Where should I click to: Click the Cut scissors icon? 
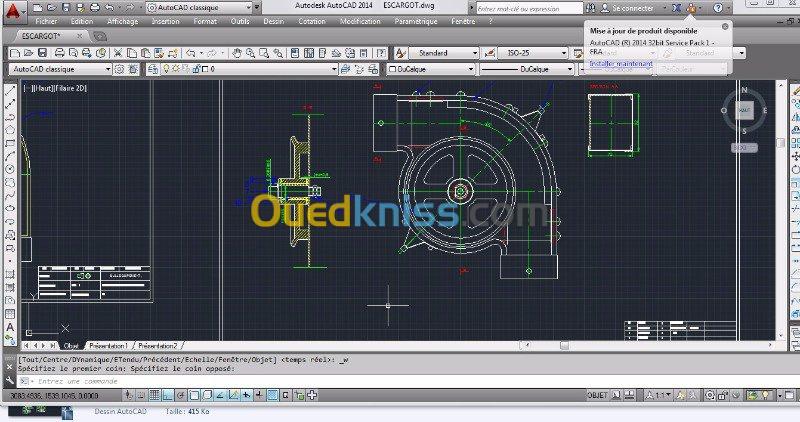[x=118, y=53]
